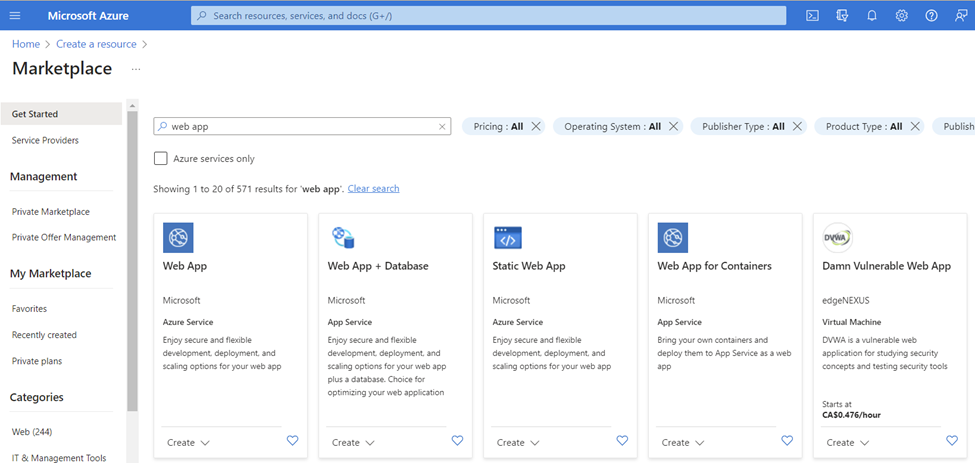
Task: Favorite the Web App + Database heart
Action: pos(457,441)
